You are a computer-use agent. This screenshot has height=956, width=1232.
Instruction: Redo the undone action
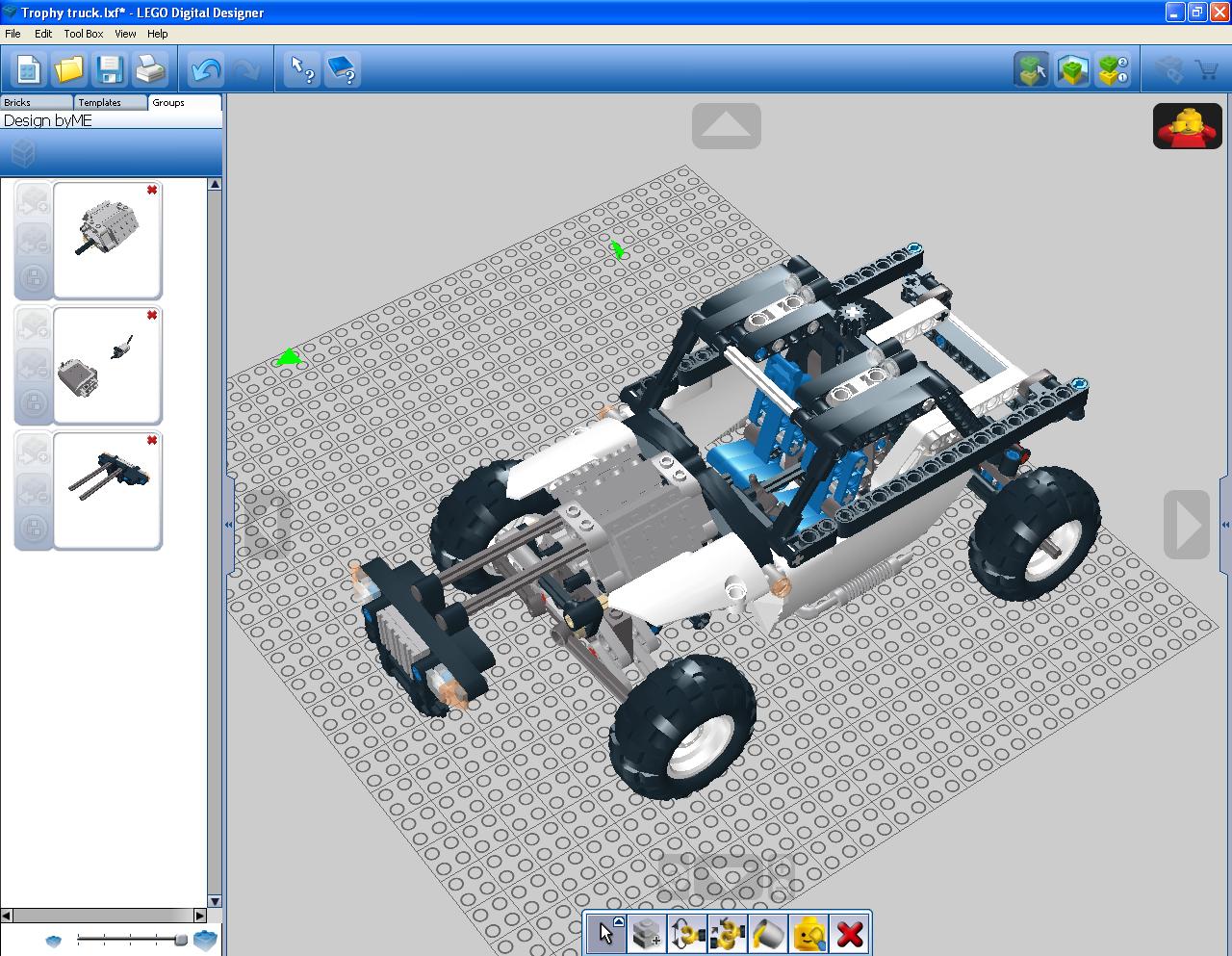(246, 69)
